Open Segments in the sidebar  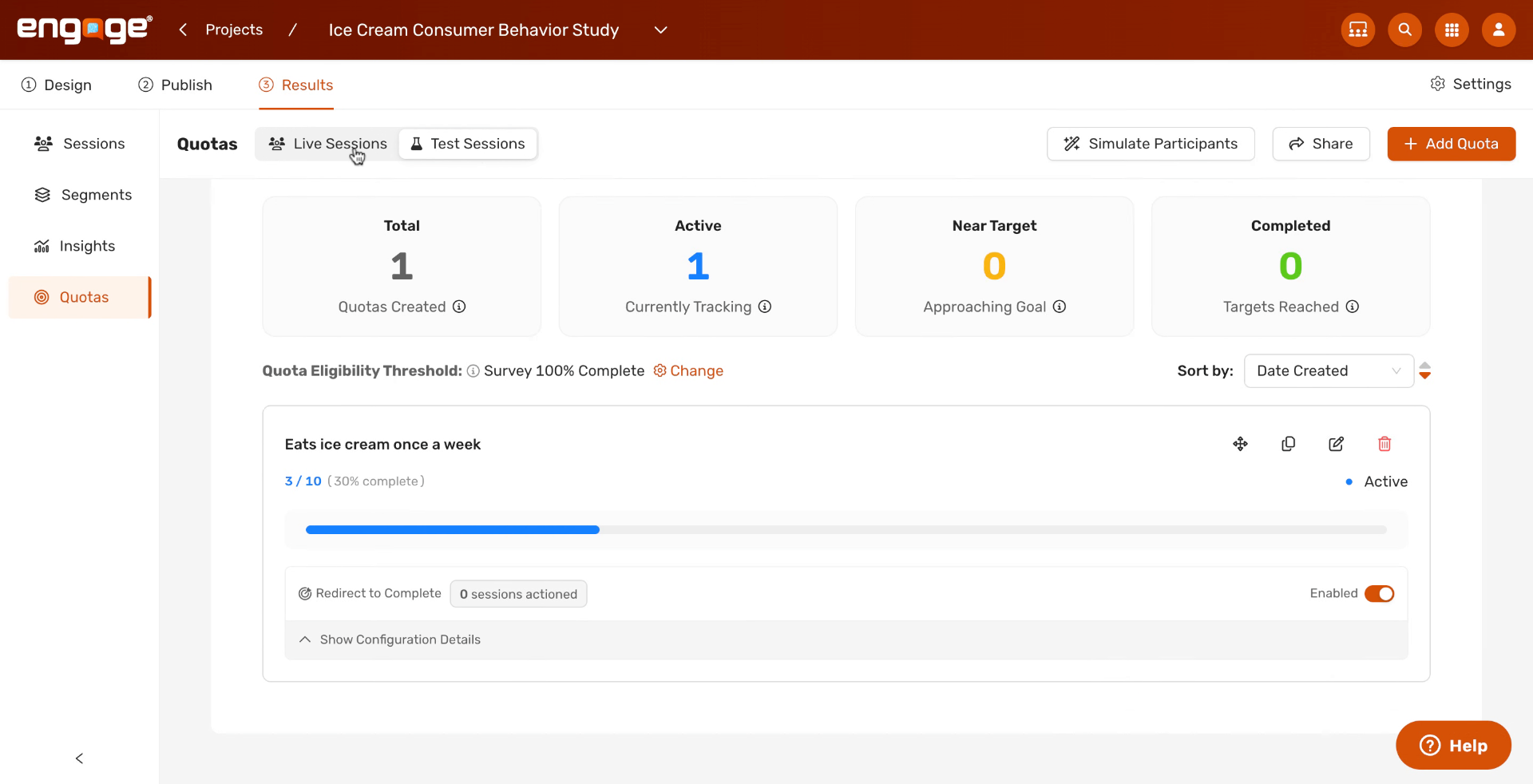tap(80, 195)
